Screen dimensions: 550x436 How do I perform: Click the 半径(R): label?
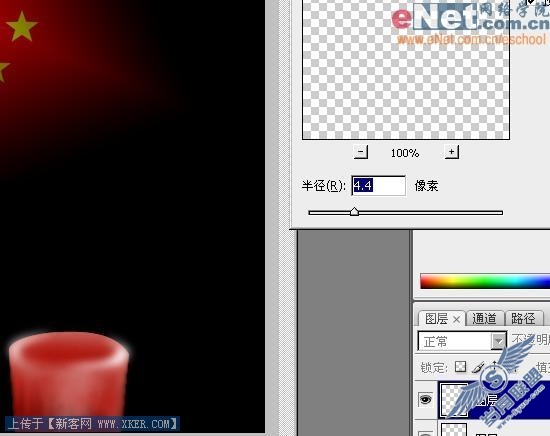pos(324,186)
